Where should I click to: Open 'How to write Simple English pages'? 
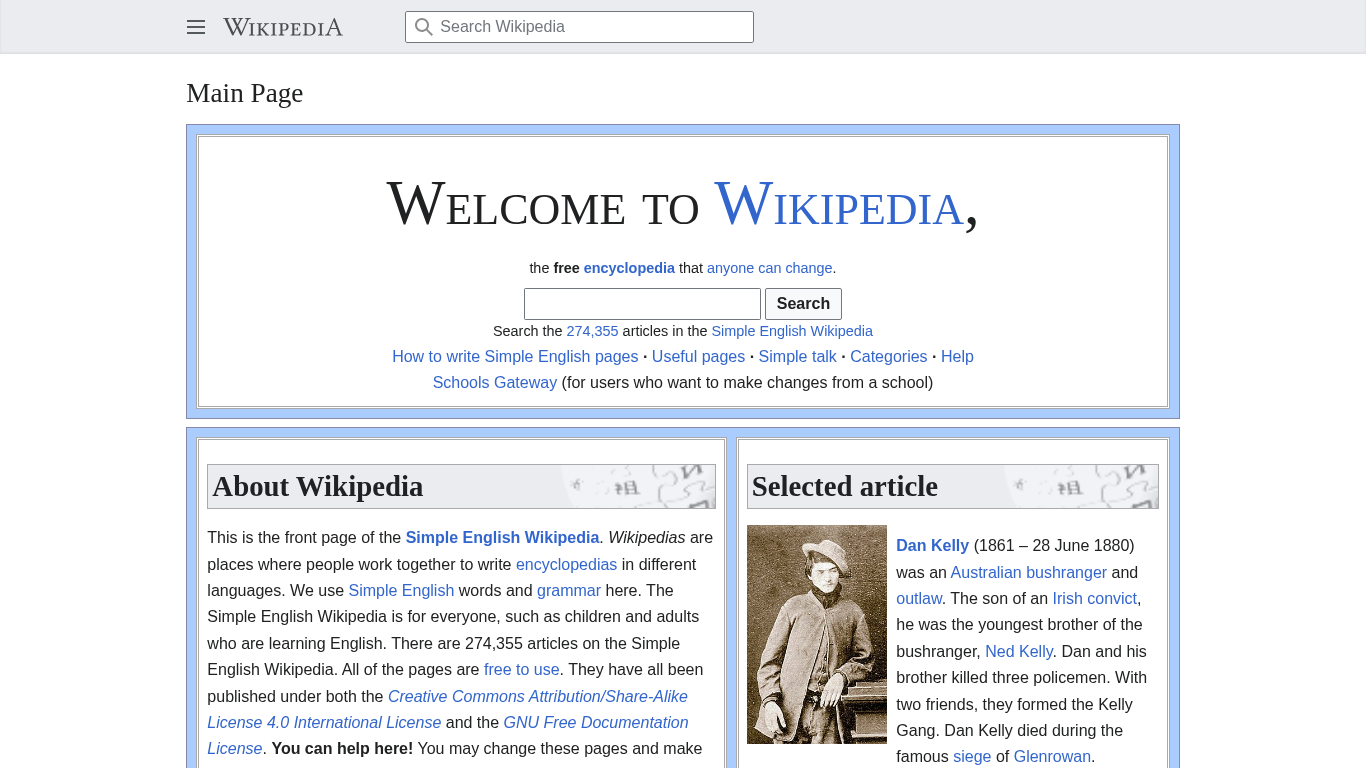[515, 357]
